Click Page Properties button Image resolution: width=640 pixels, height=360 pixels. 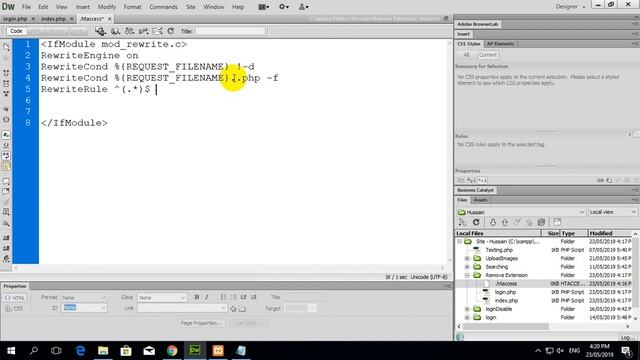tap(201, 323)
